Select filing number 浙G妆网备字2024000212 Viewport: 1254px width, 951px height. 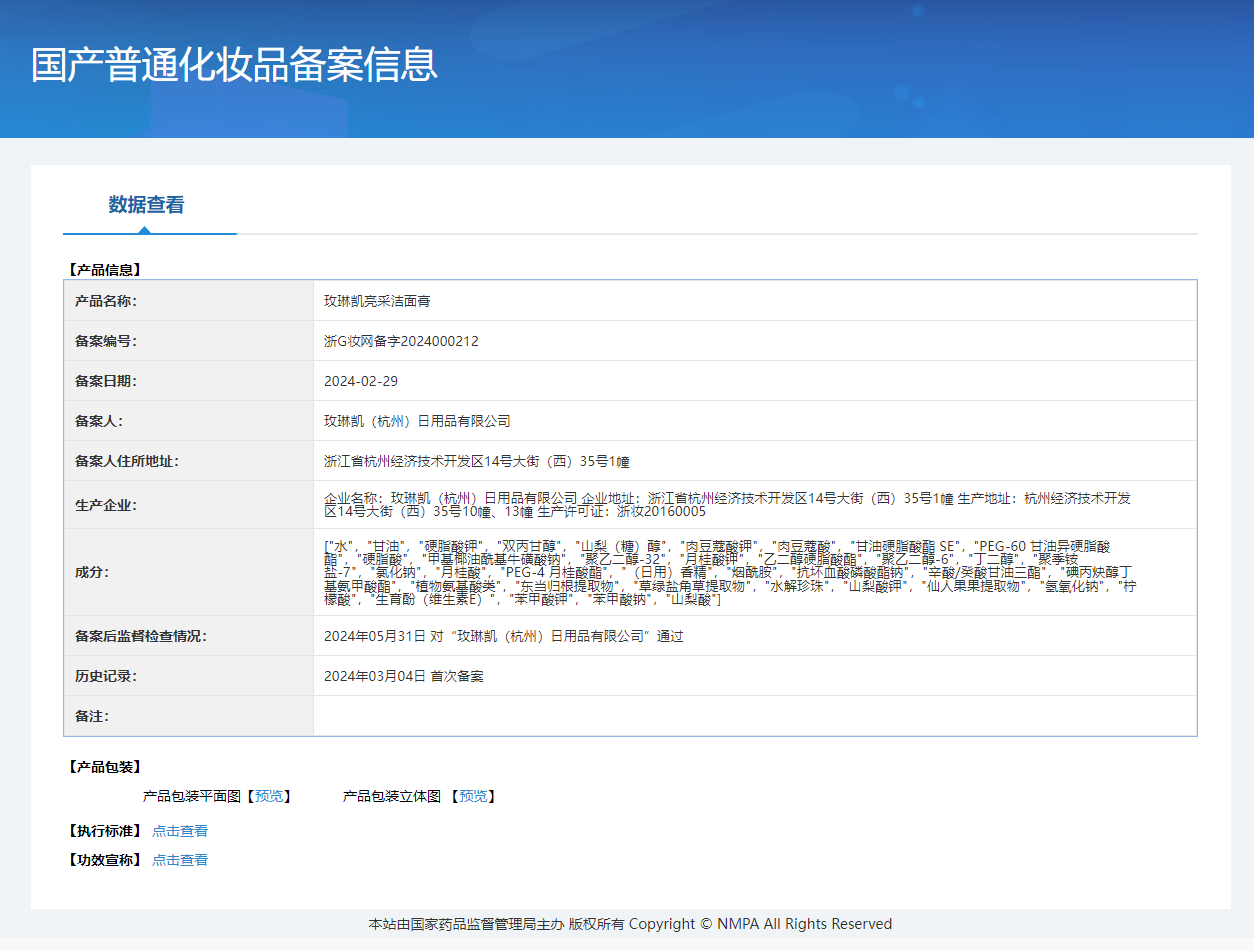pyautogui.click(x=401, y=341)
